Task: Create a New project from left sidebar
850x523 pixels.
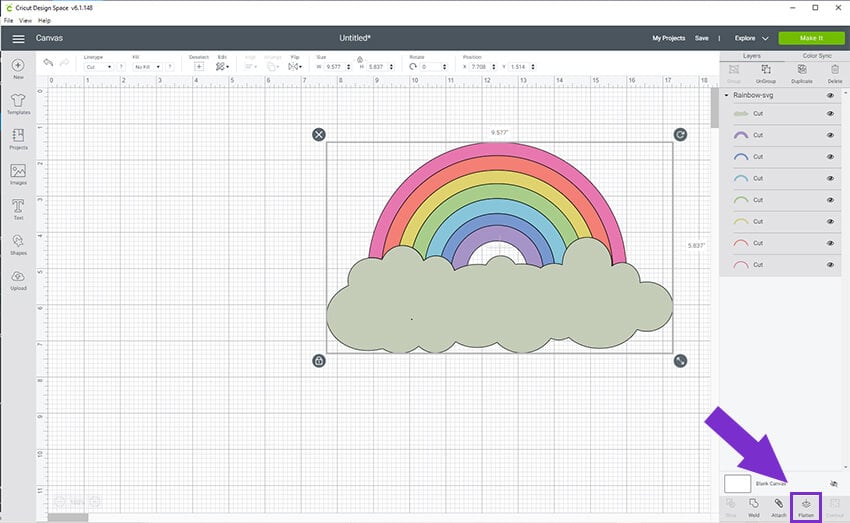Action: [18, 69]
